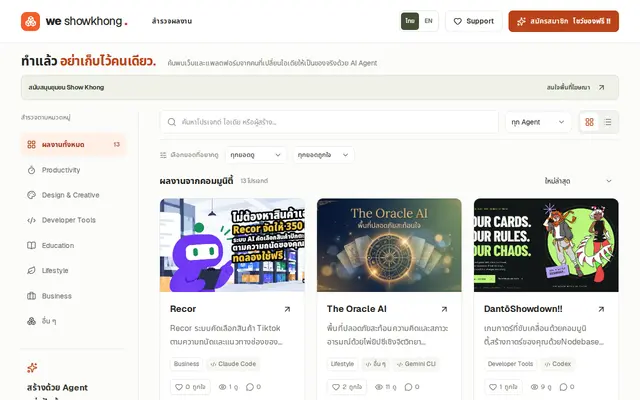Viewport: 640px width, 400px height.
Task: Click the สนับสนุนชุมชน Show Khong banner text
Action: click(x=66, y=87)
